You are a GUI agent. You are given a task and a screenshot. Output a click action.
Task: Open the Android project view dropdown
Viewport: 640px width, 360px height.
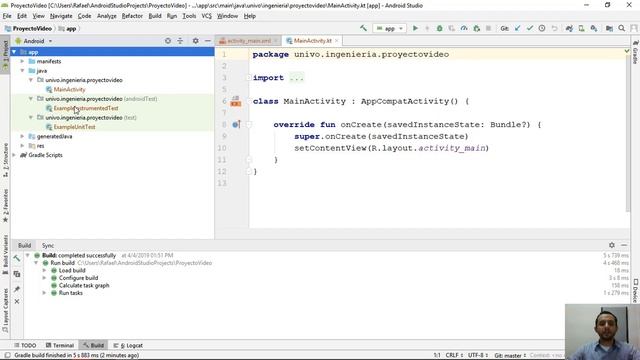(34, 41)
